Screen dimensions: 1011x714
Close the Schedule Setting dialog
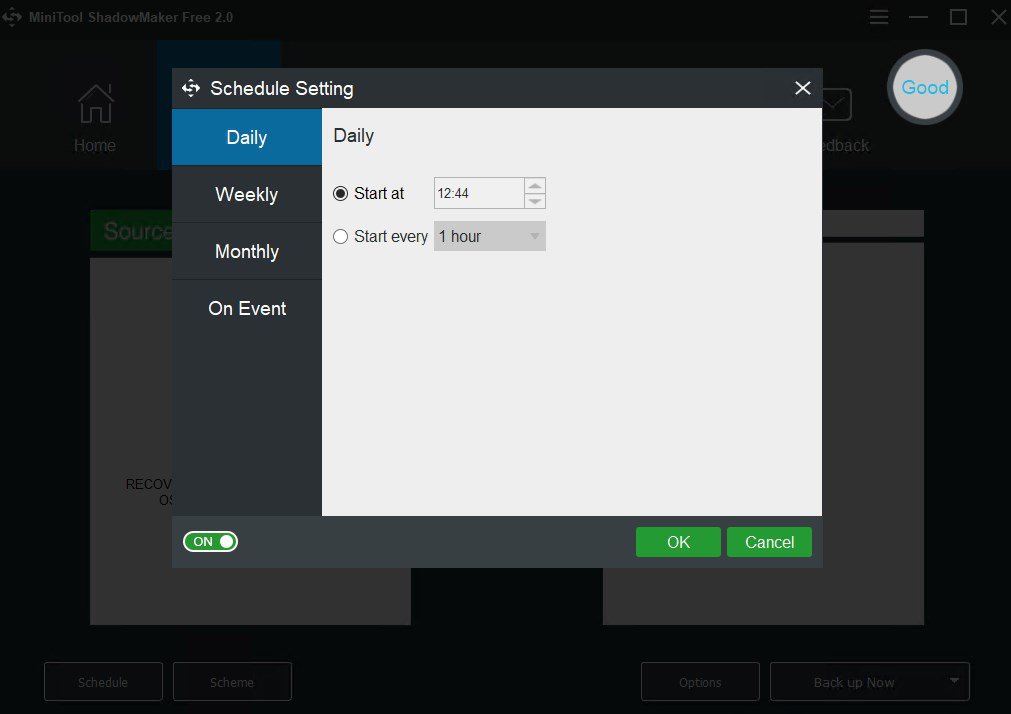(x=802, y=88)
